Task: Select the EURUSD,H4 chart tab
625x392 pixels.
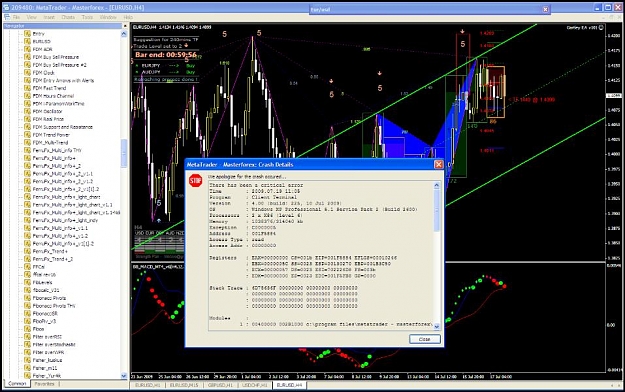Action: coord(289,385)
